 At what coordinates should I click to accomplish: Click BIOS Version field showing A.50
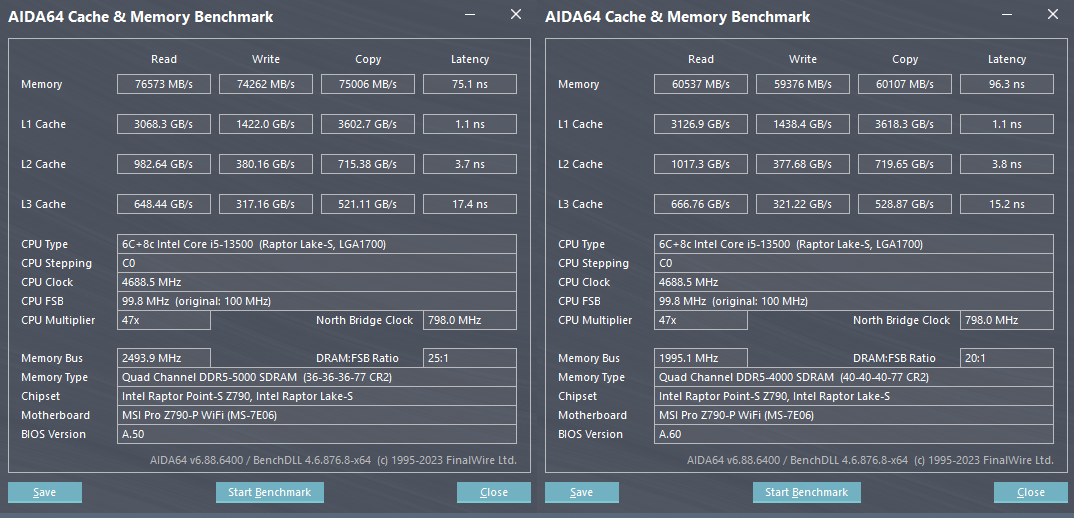point(317,434)
